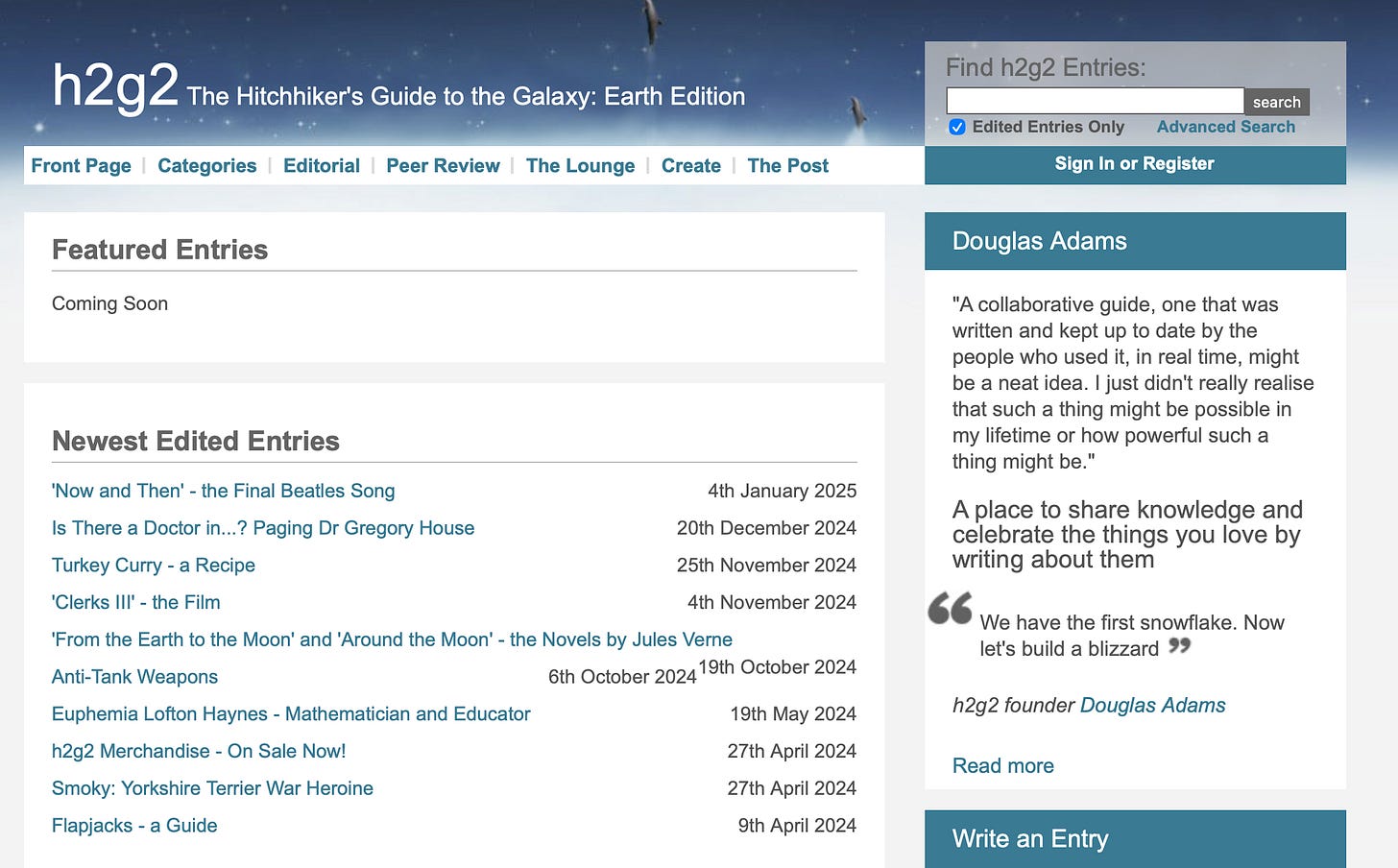Click the Read more link

click(1003, 765)
